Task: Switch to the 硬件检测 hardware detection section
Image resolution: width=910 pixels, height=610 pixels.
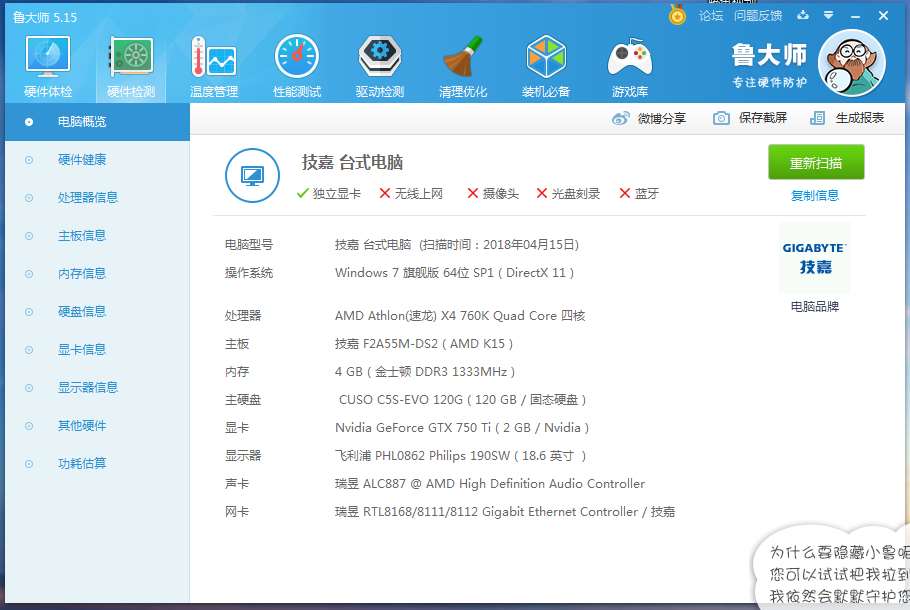Action: point(131,67)
